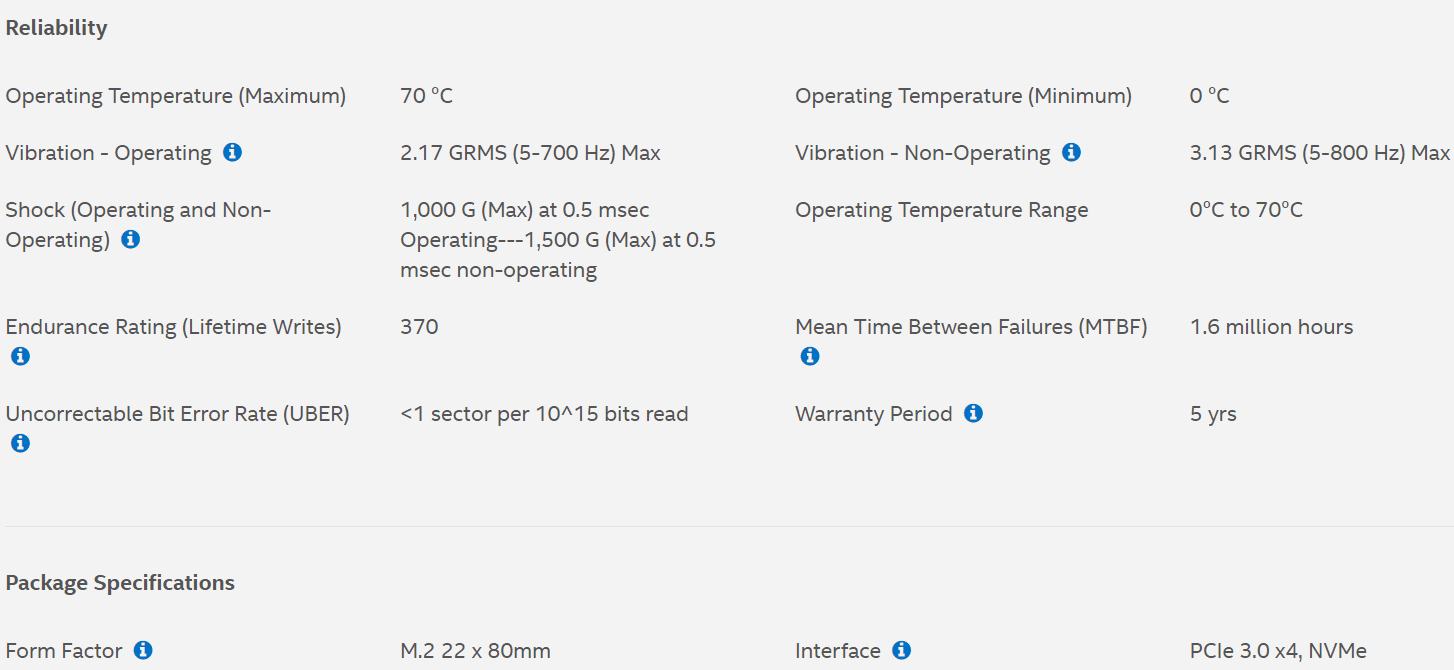Select the PCIe 3.0 x4, NVMe value

tap(1278, 651)
